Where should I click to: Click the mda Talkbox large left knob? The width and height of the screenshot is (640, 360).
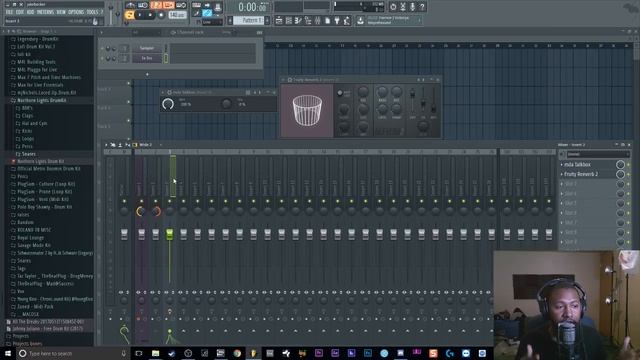[168, 104]
